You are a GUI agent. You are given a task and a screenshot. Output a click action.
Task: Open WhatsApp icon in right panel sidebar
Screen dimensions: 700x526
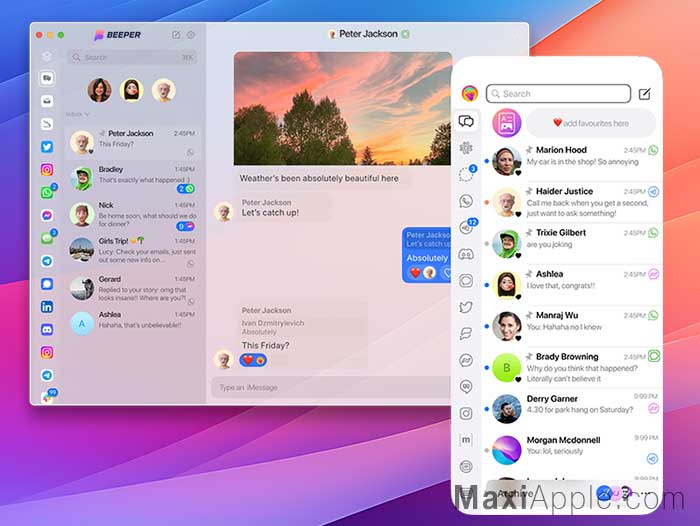(466, 201)
